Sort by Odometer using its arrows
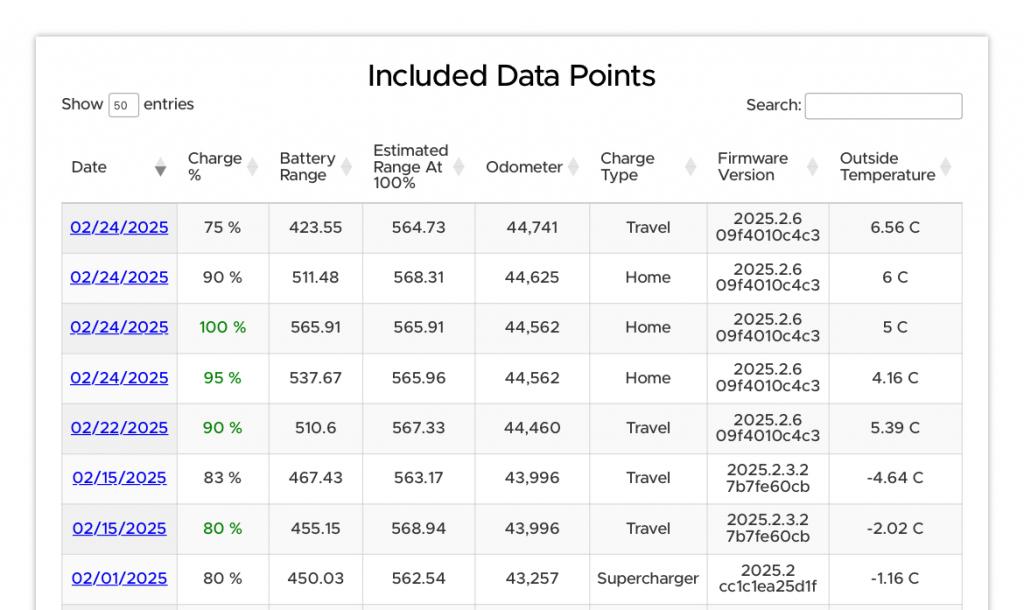The image size is (1024, 610). click(573, 167)
